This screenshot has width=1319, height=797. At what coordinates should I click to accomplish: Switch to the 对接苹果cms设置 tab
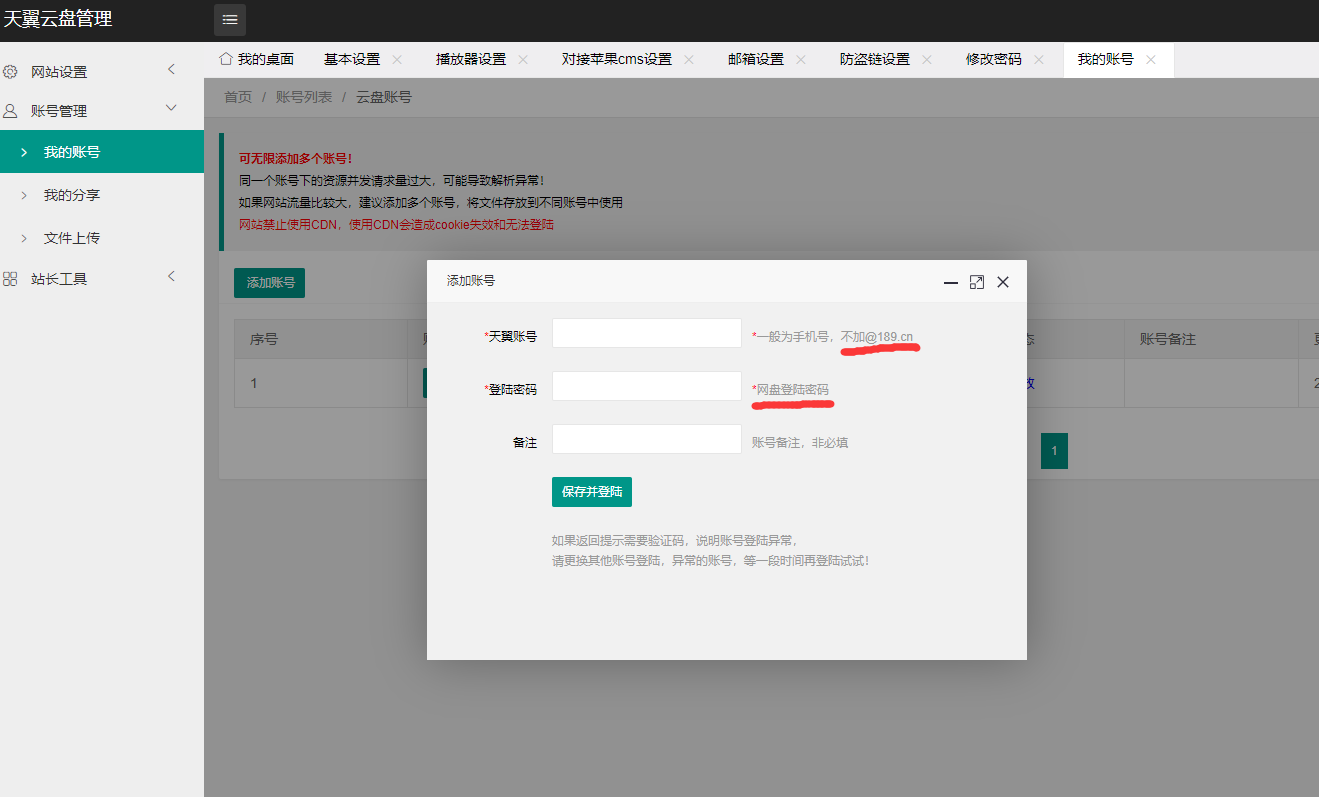pyautogui.click(x=617, y=59)
